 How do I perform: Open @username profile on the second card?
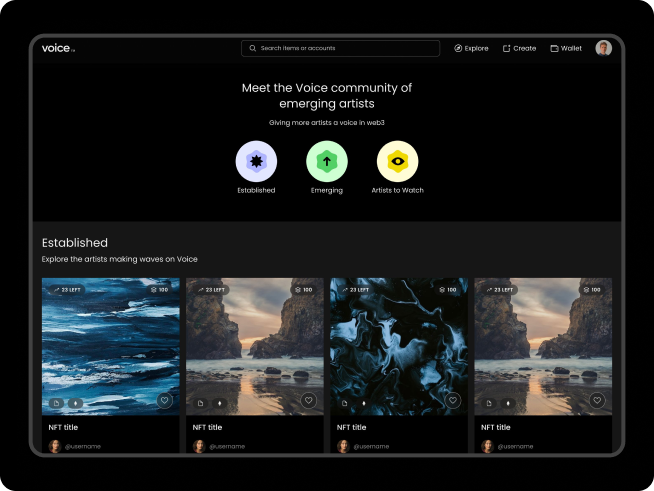click(x=225, y=446)
